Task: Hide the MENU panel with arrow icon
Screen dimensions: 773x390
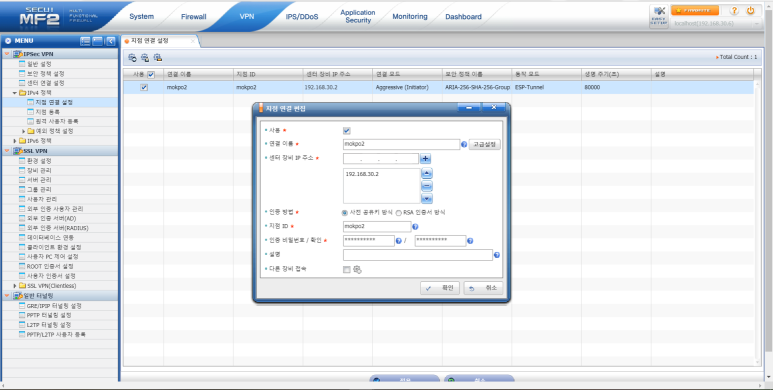Action: coord(111,41)
